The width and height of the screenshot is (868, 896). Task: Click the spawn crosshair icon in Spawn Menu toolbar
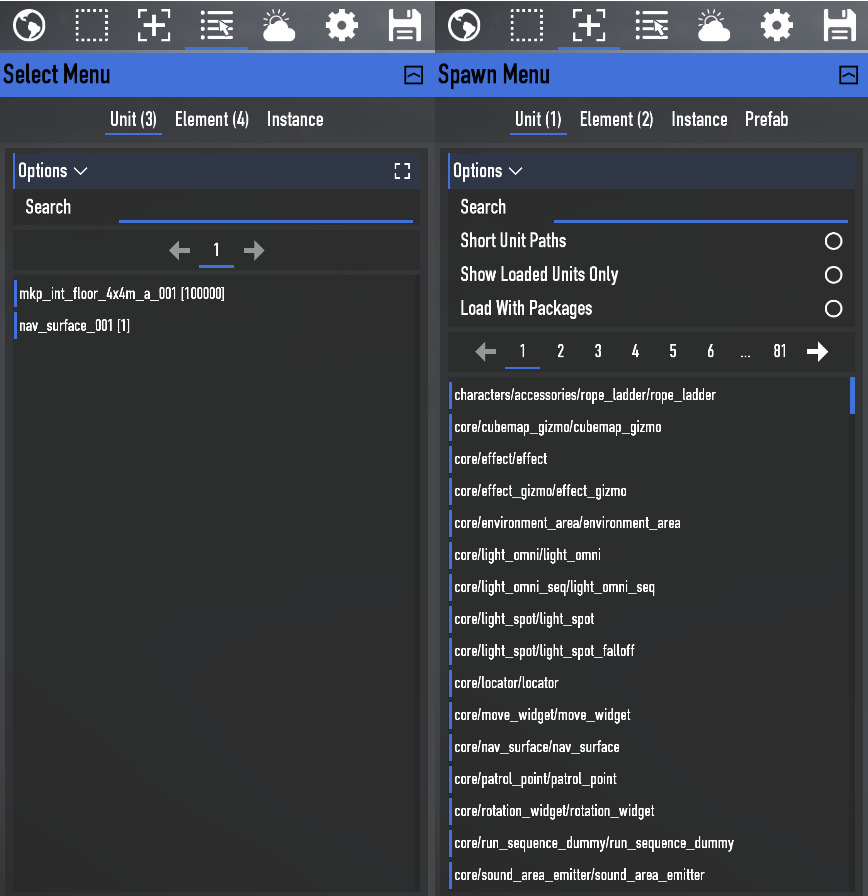coord(589,26)
